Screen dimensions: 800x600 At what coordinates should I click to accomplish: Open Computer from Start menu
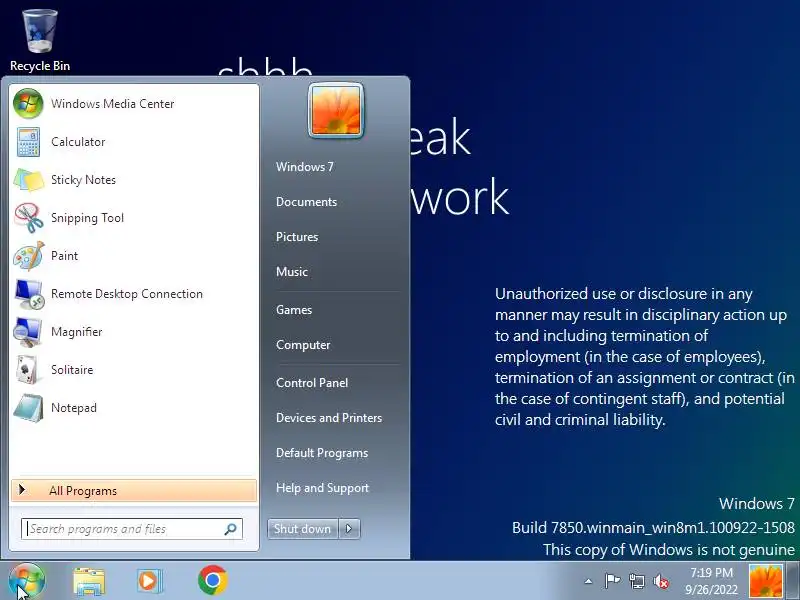pos(303,345)
